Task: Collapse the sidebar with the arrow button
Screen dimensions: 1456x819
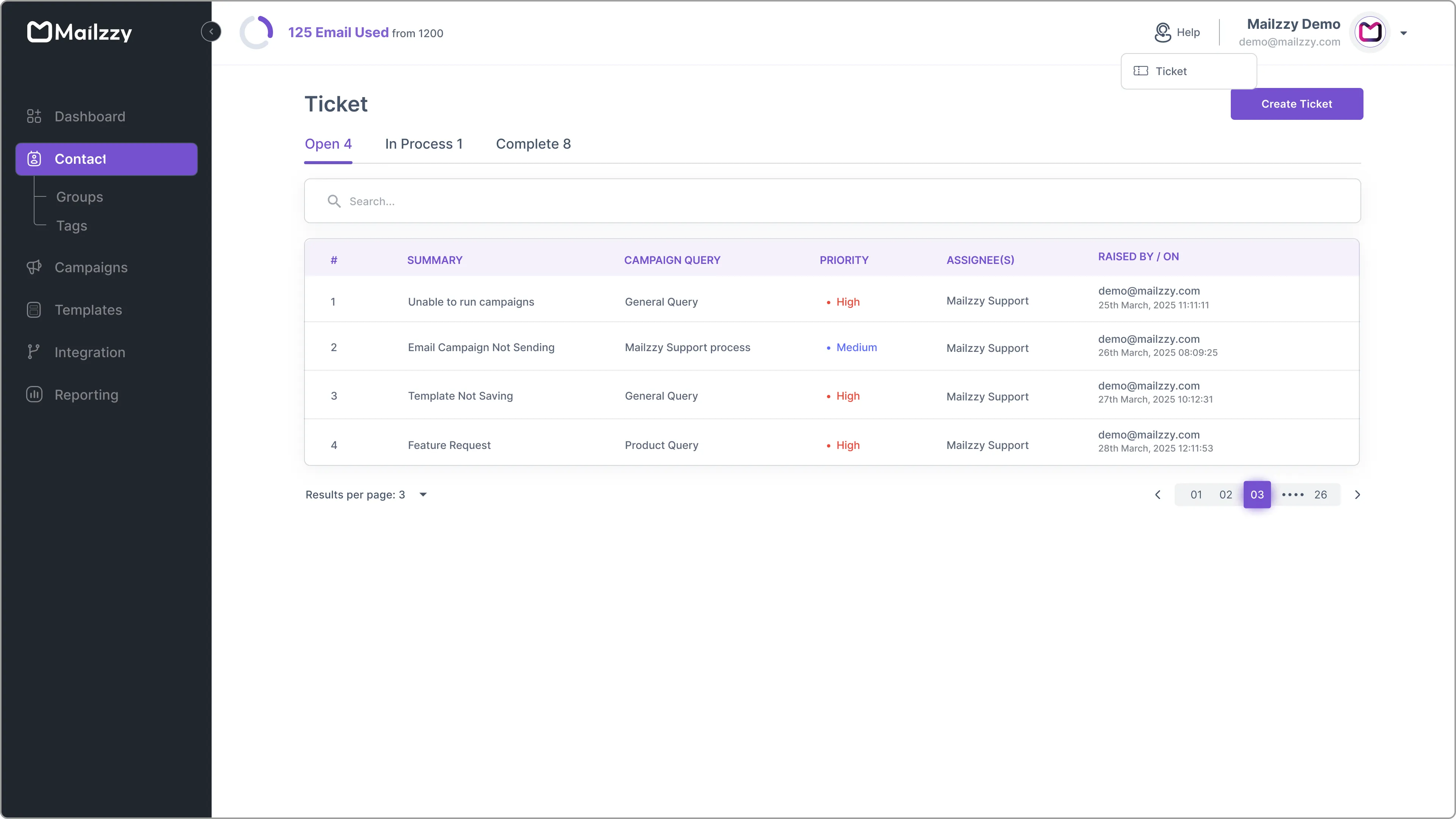Action: 211,31
